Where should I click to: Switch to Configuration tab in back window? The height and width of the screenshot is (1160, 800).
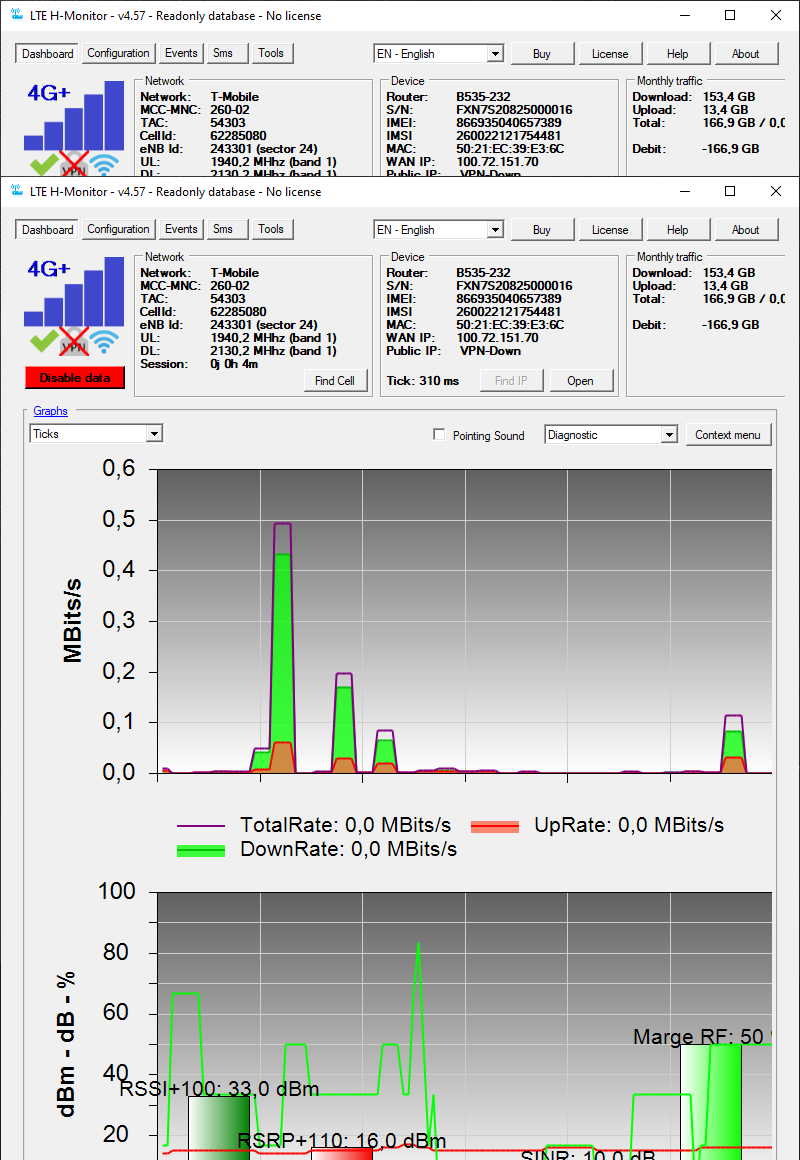pos(118,53)
